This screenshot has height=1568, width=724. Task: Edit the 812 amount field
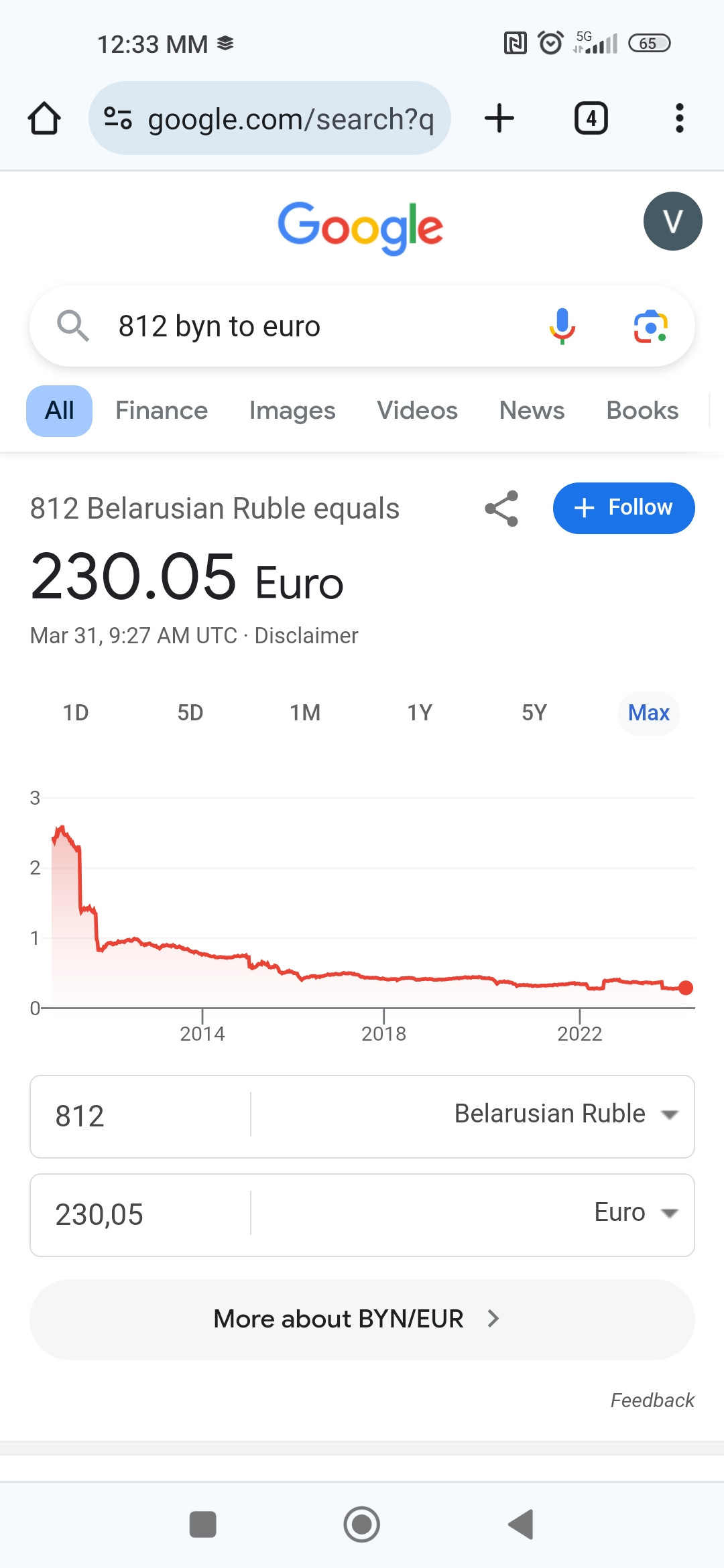click(x=141, y=1116)
